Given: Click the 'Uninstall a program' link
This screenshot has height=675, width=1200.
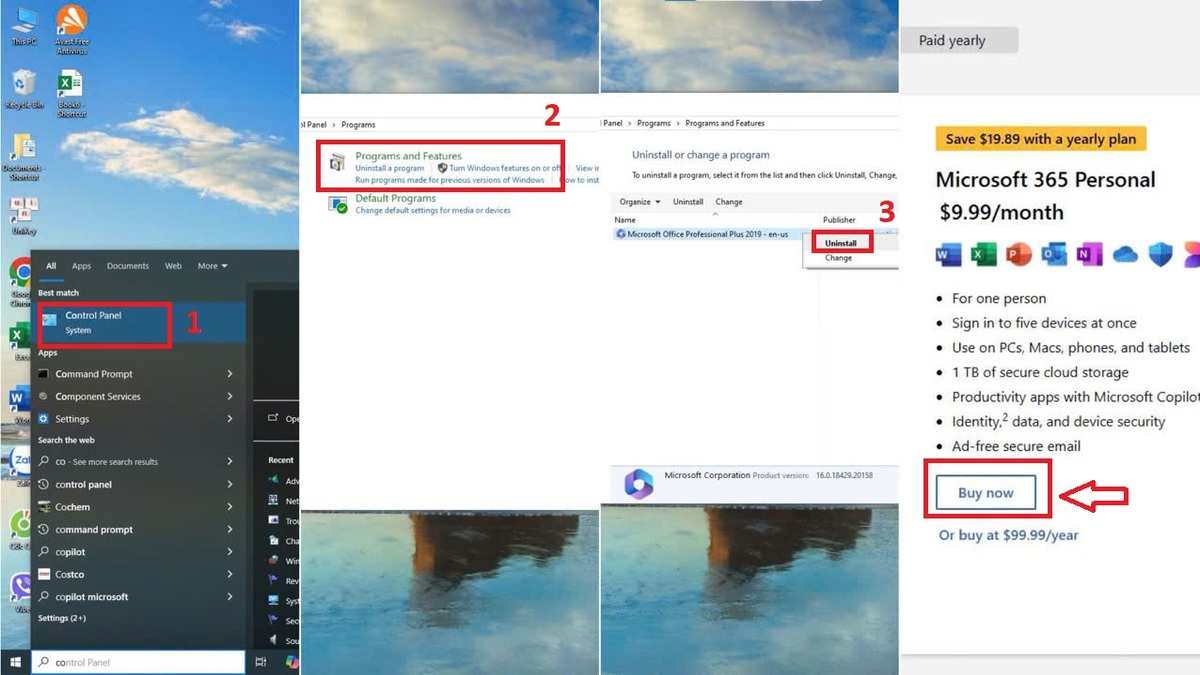Looking at the screenshot, I should tap(389, 168).
